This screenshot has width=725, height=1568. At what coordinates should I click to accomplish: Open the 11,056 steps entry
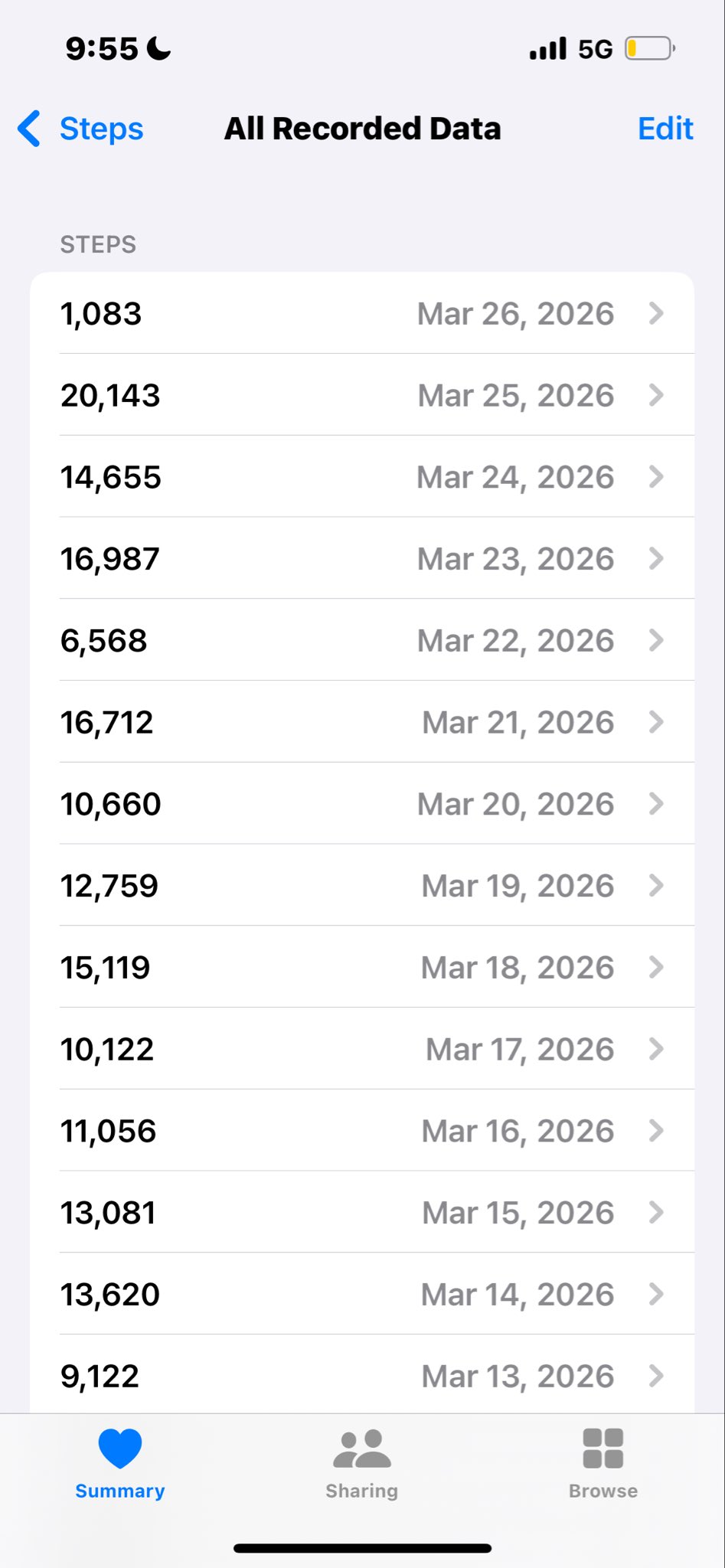[x=361, y=1131]
